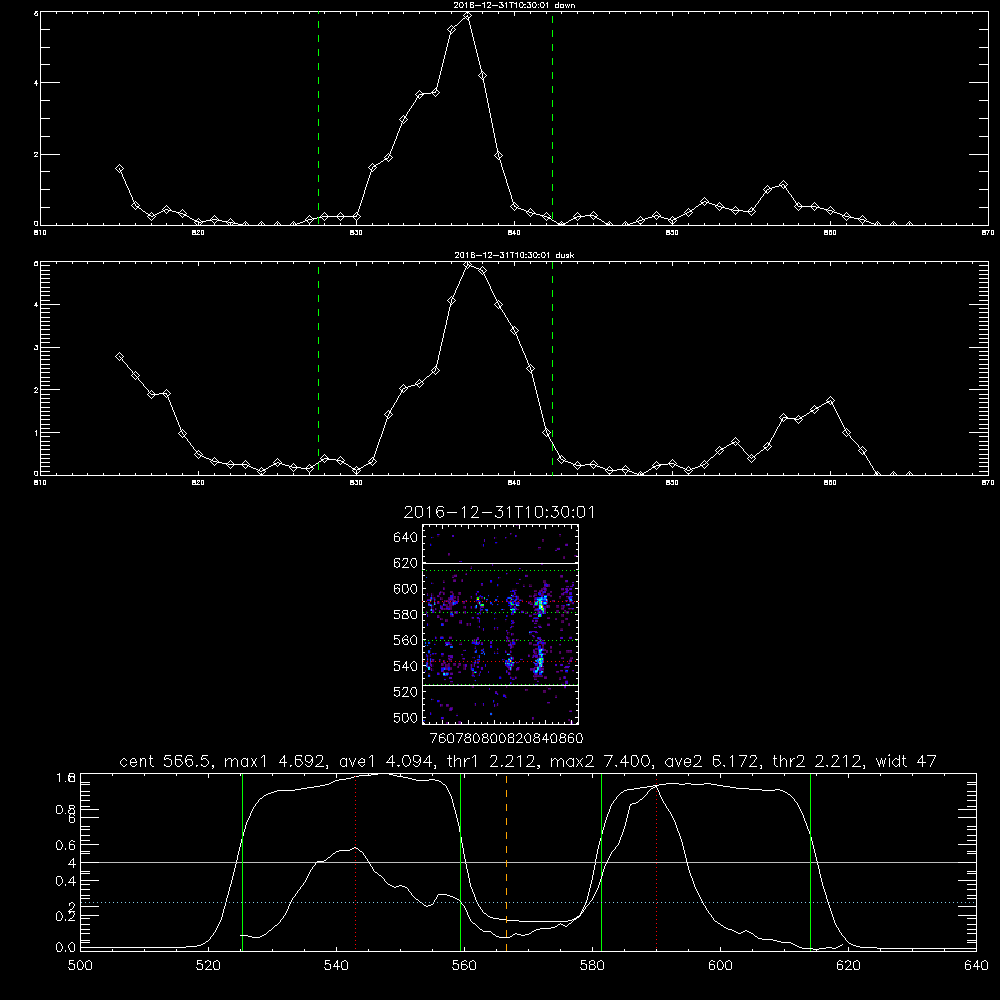The height and width of the screenshot is (1000, 1000).
Task: Click the y-axis label 0.6 on bottom plot
Action: pyautogui.click(x=66, y=845)
